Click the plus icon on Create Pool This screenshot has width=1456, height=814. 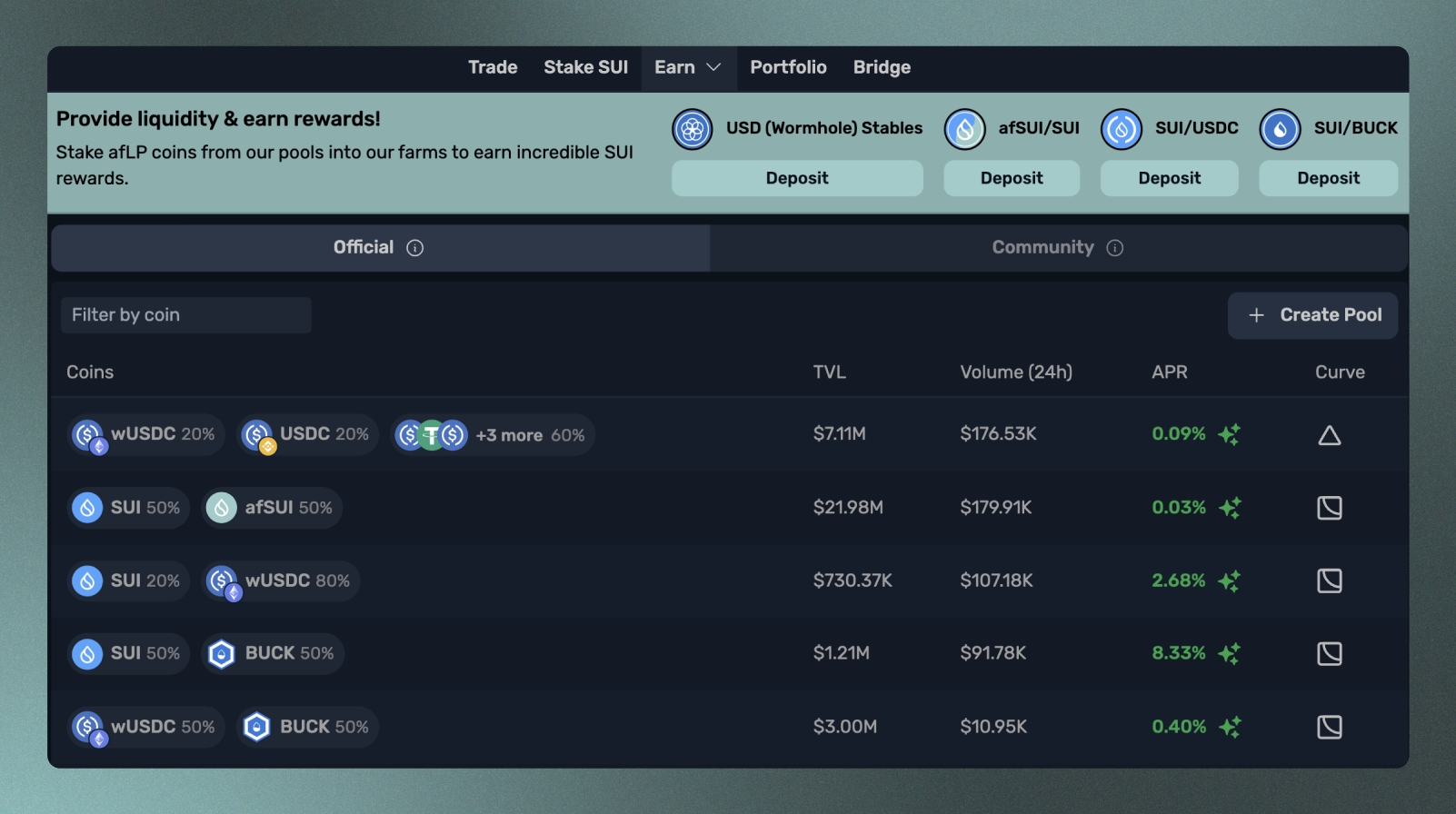pyautogui.click(x=1256, y=315)
